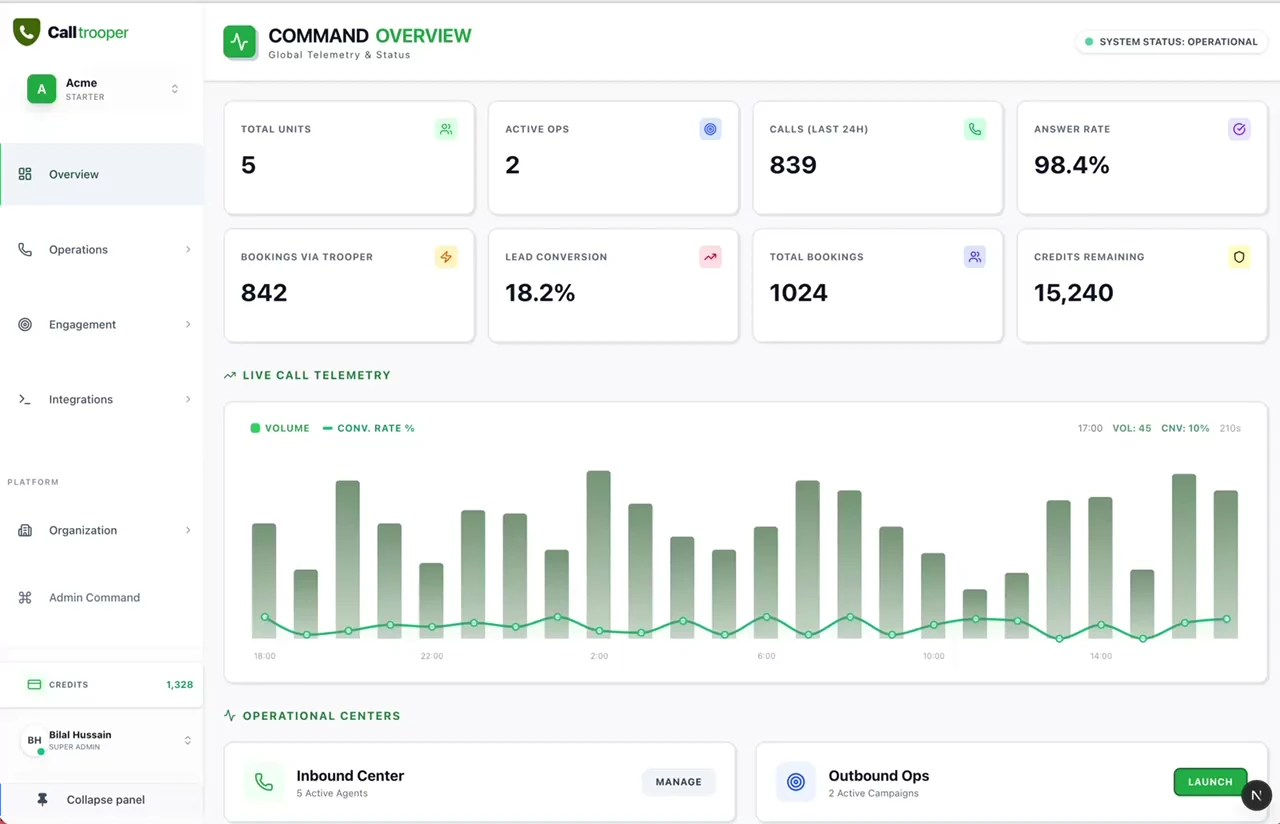
Task: Click the System Status: Operational badge
Action: pyautogui.click(x=1172, y=42)
